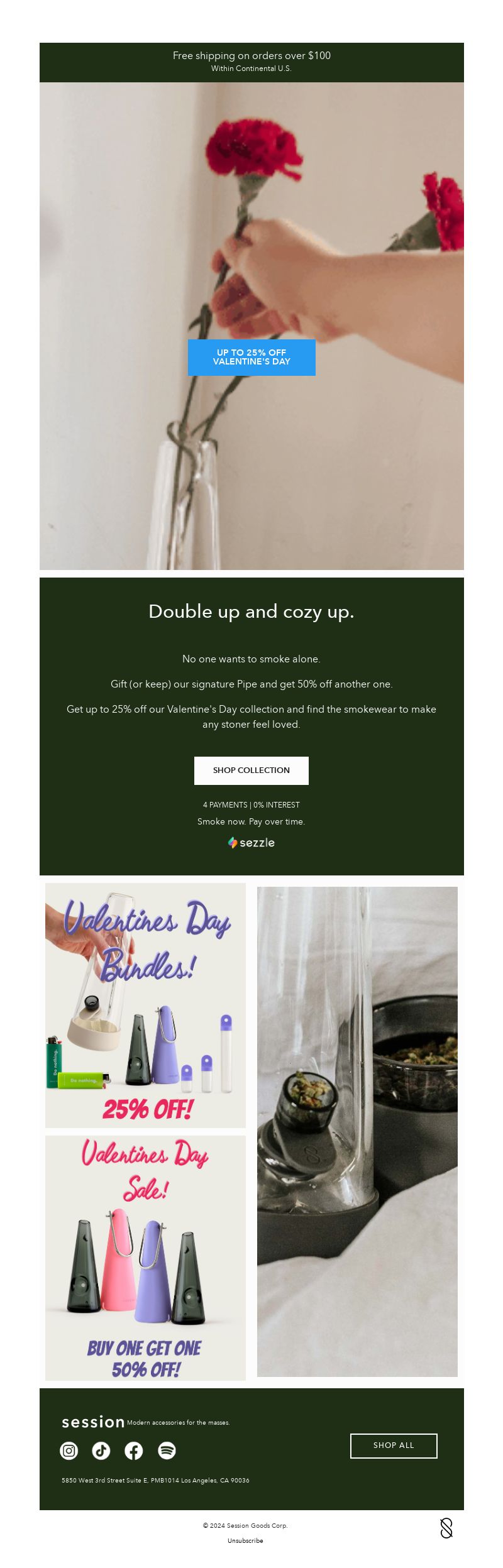Open the Facebook icon in footer
This screenshot has height=1568, width=503.
pyautogui.click(x=134, y=1450)
